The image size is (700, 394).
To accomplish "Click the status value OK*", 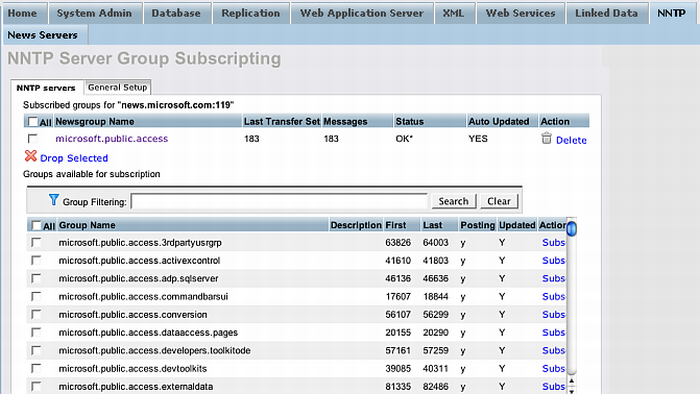I will [x=404, y=139].
